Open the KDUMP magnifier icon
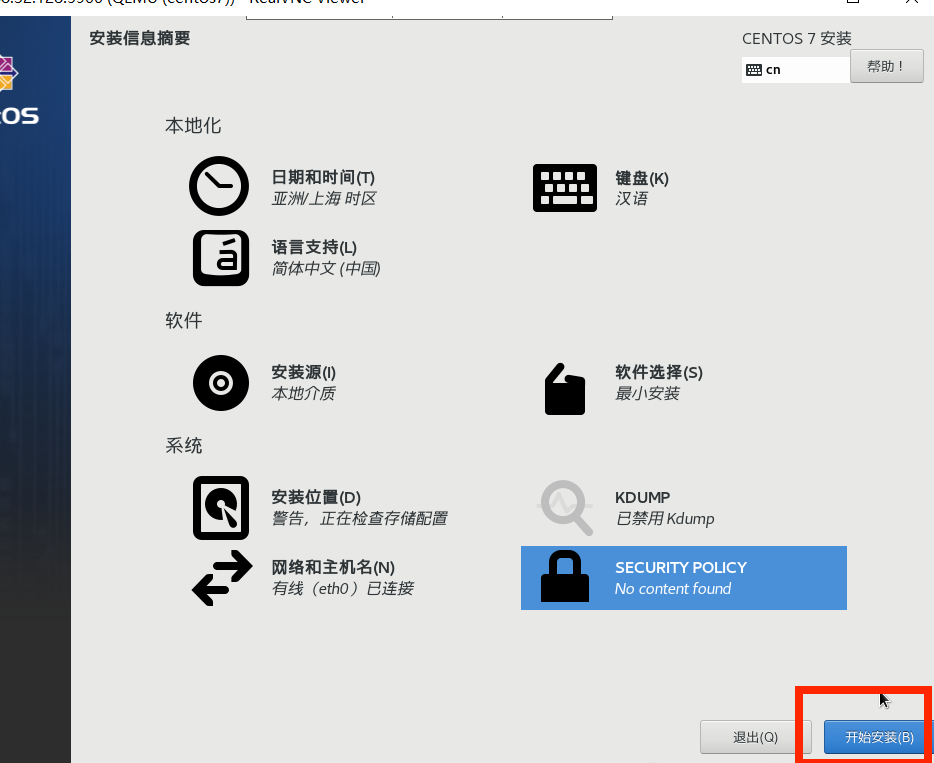Viewport: 934px width, 763px height. click(565, 507)
